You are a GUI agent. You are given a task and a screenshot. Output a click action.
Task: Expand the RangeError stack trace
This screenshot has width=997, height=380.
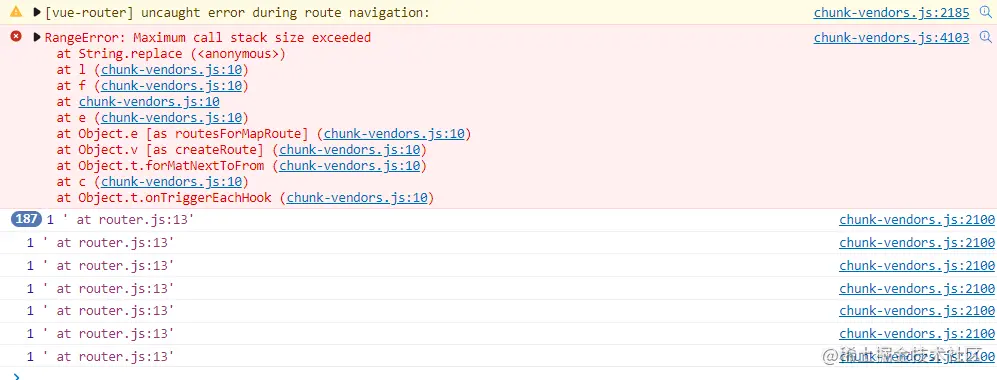pos(37,37)
